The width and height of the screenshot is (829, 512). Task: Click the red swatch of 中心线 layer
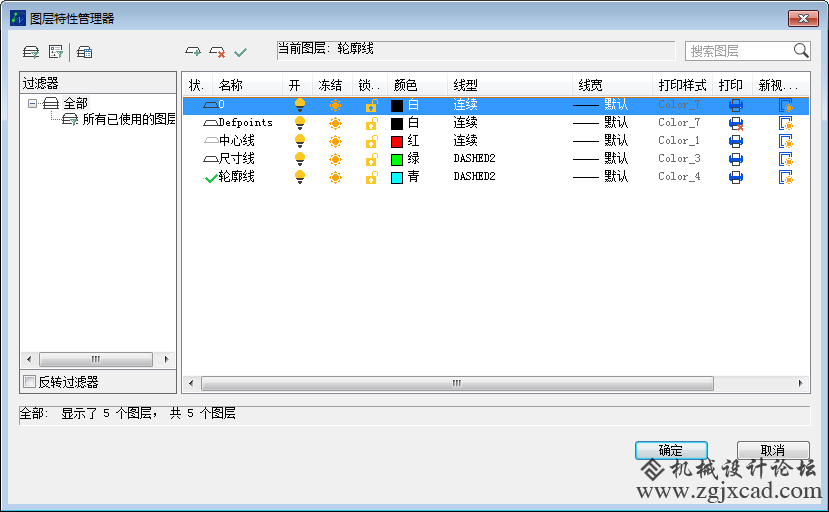click(397, 142)
